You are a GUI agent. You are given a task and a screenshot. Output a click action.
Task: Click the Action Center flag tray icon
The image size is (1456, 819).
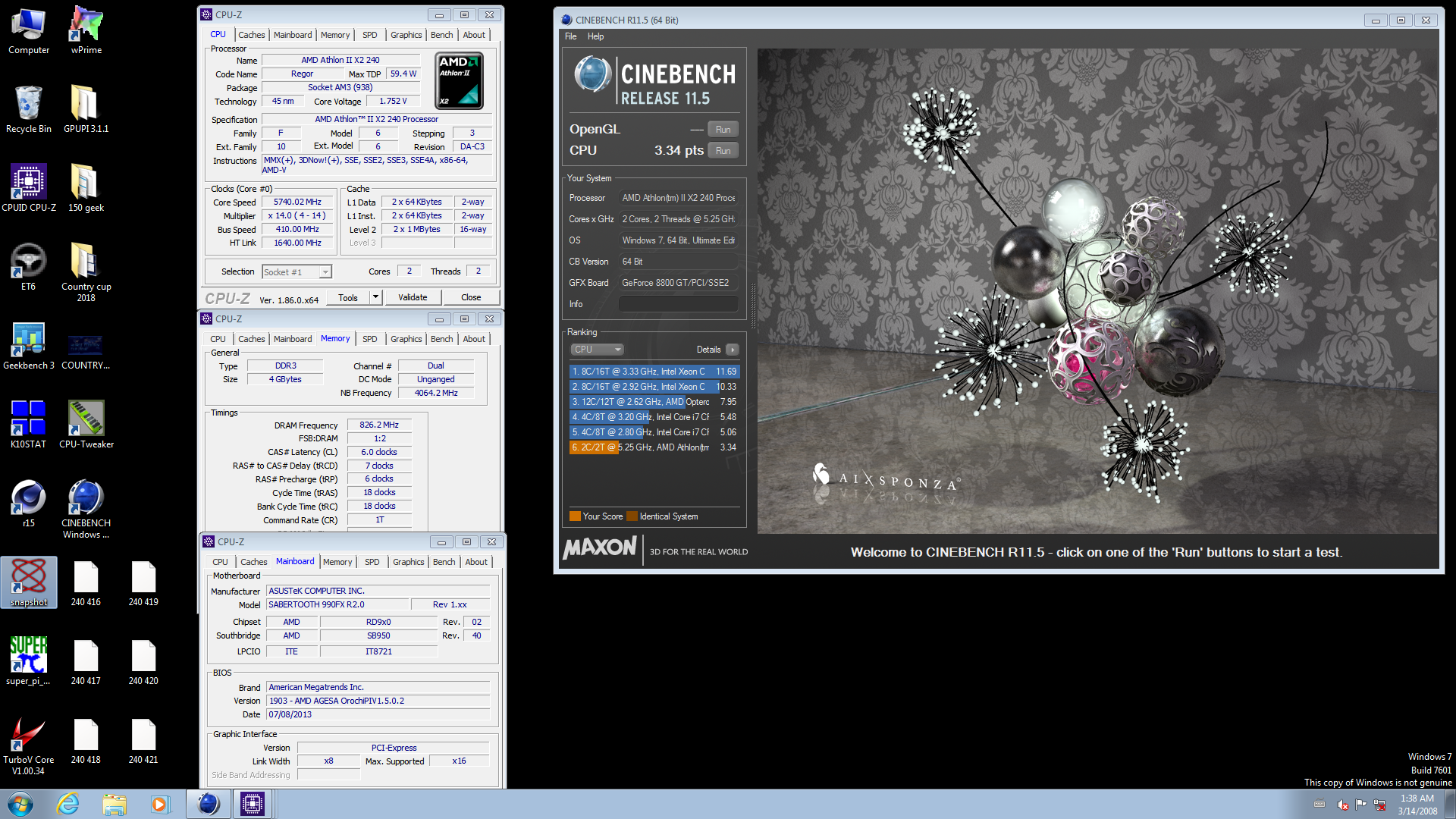click(x=1361, y=805)
